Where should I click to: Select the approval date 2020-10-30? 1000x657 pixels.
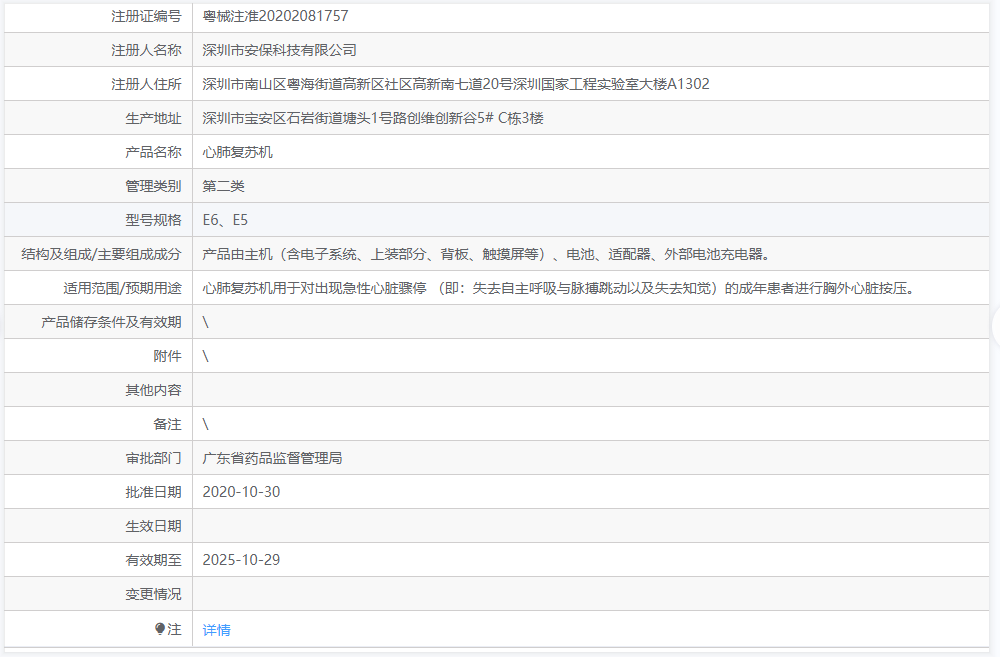(241, 492)
